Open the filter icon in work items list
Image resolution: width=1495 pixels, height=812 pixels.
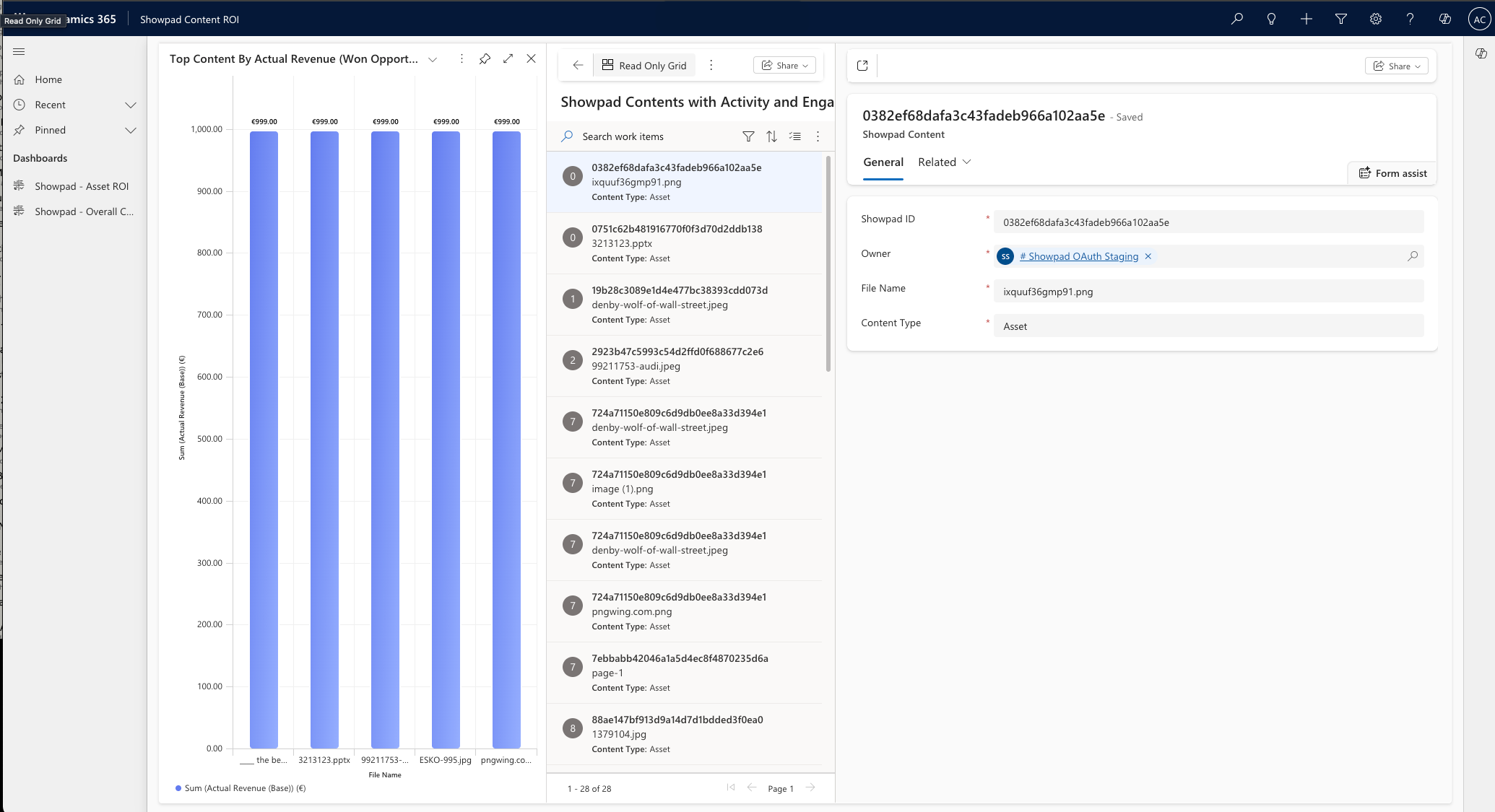pos(748,136)
